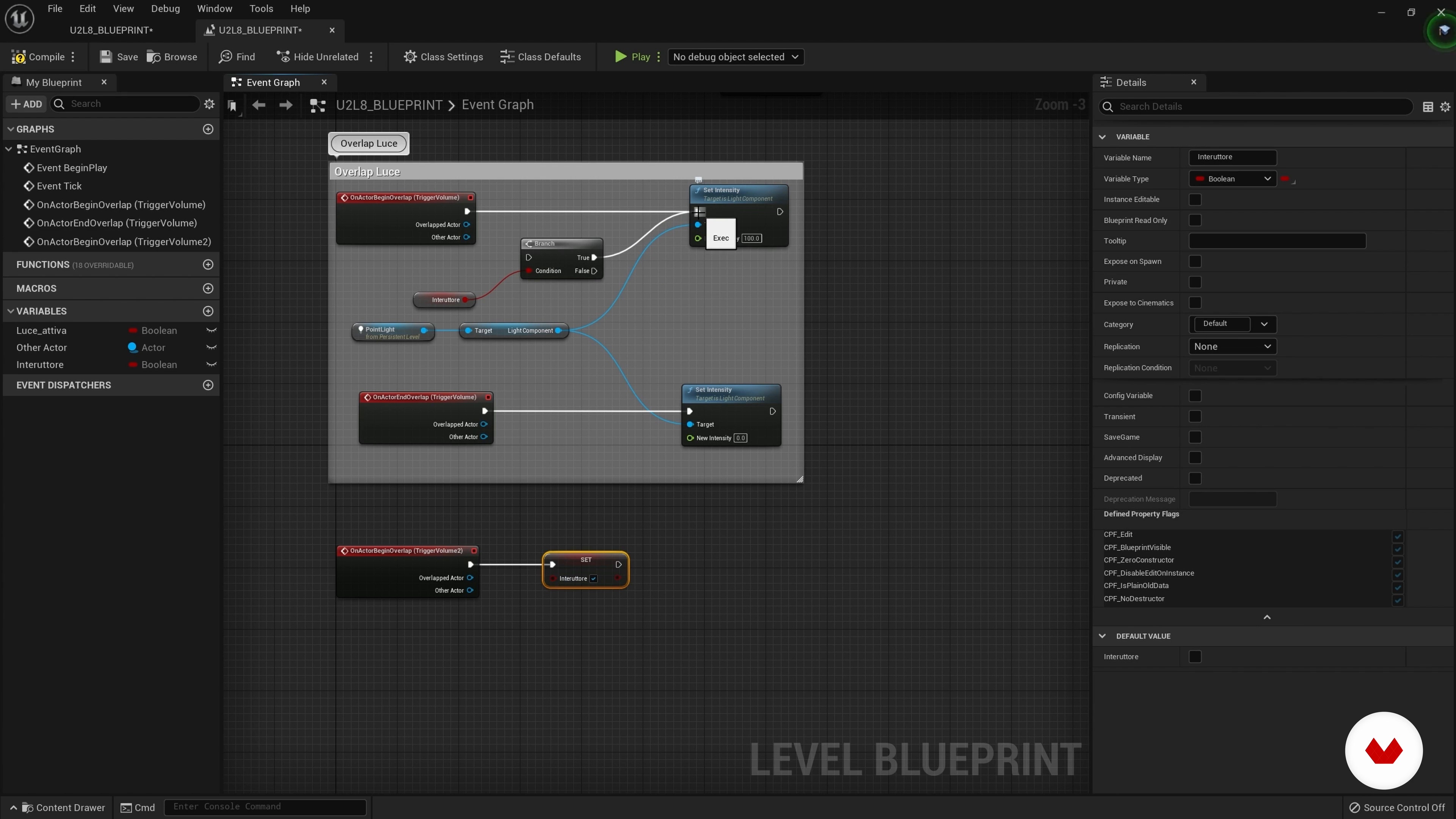Select Event BeginPlay in tree

72,168
